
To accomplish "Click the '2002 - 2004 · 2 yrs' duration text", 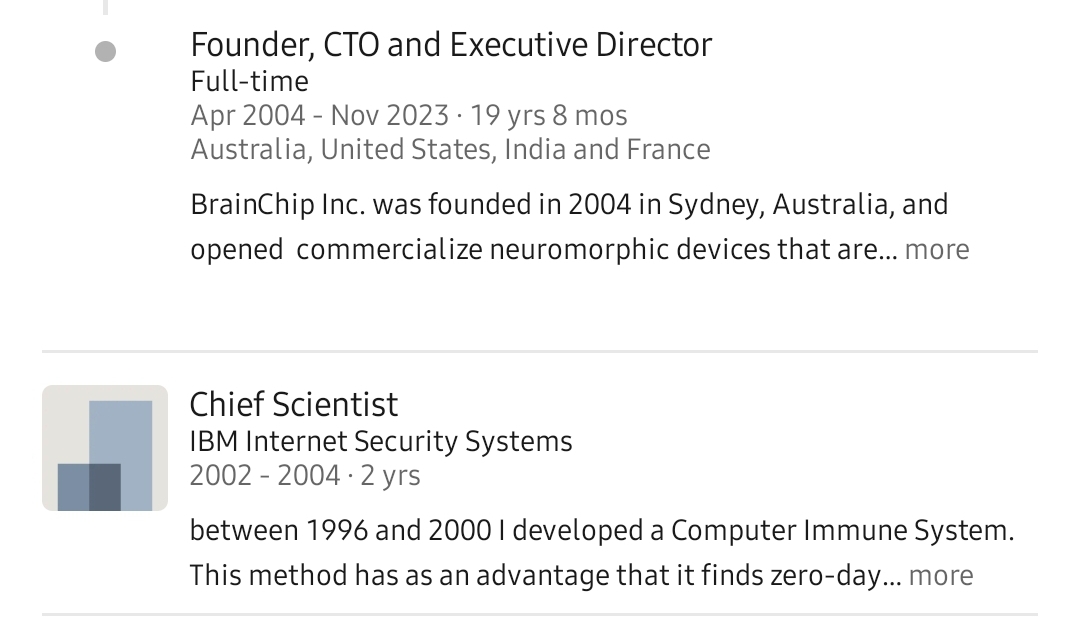I will tap(304, 475).
